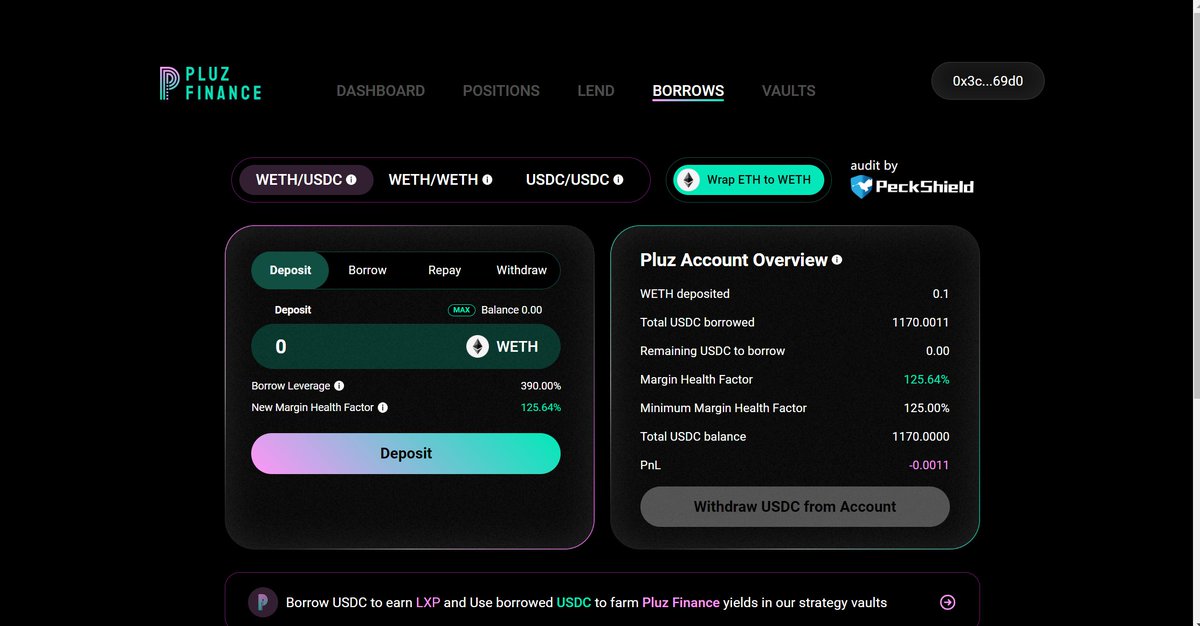Viewport: 1200px width, 626px height.
Task: Select the WETH/USDC pair tab
Action: point(306,180)
